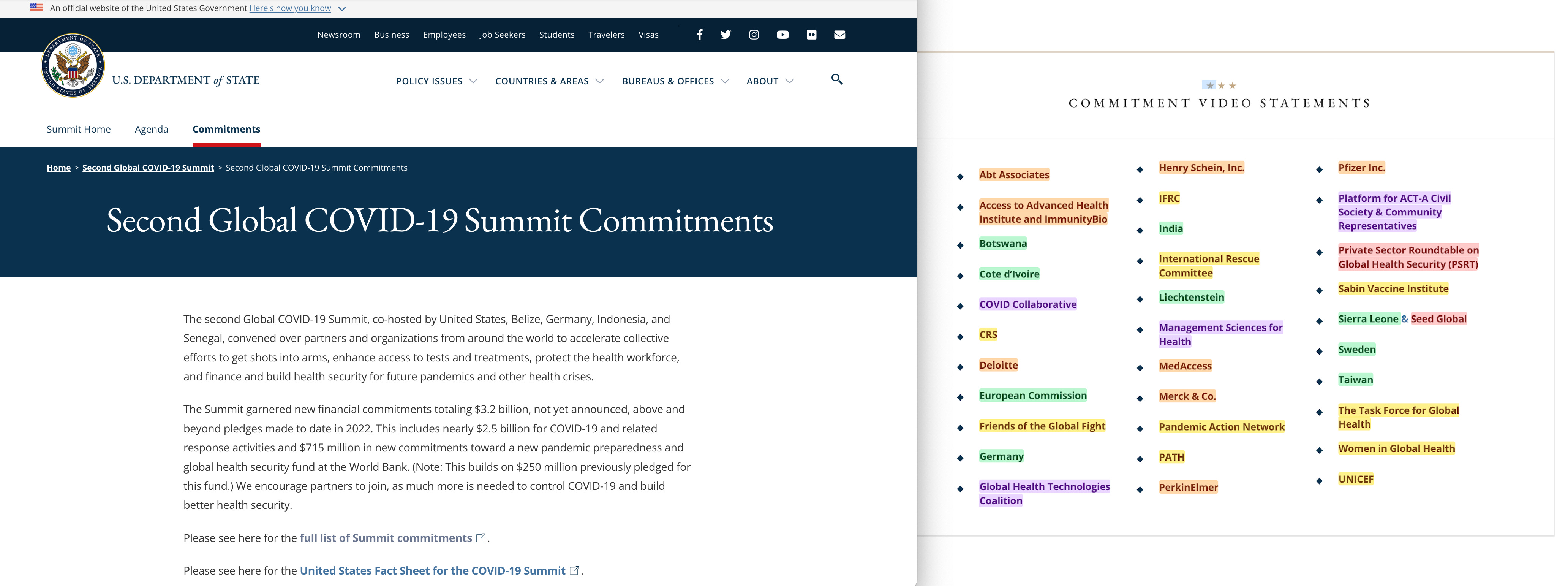Open the Platform for ACT-A Civil Society link
Image resolution: width=1568 pixels, height=586 pixels.
tap(1394, 212)
